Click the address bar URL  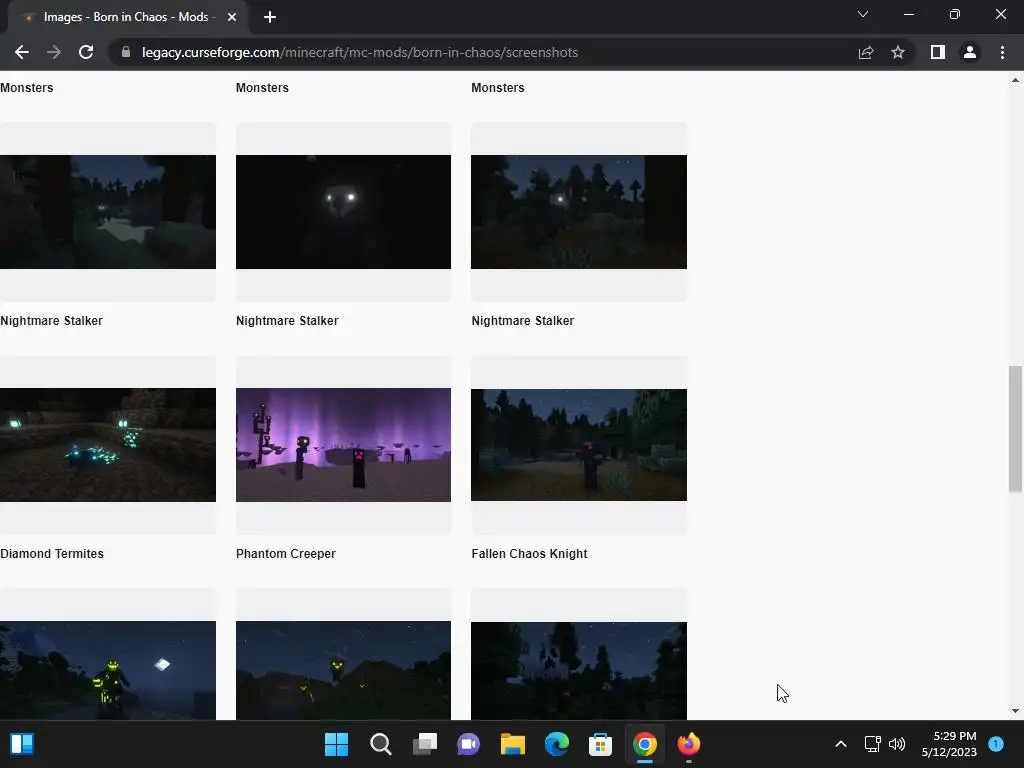click(360, 52)
